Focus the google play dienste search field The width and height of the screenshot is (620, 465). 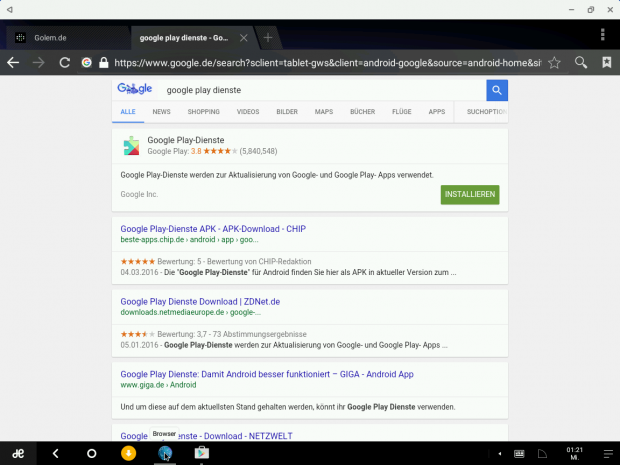click(x=323, y=90)
